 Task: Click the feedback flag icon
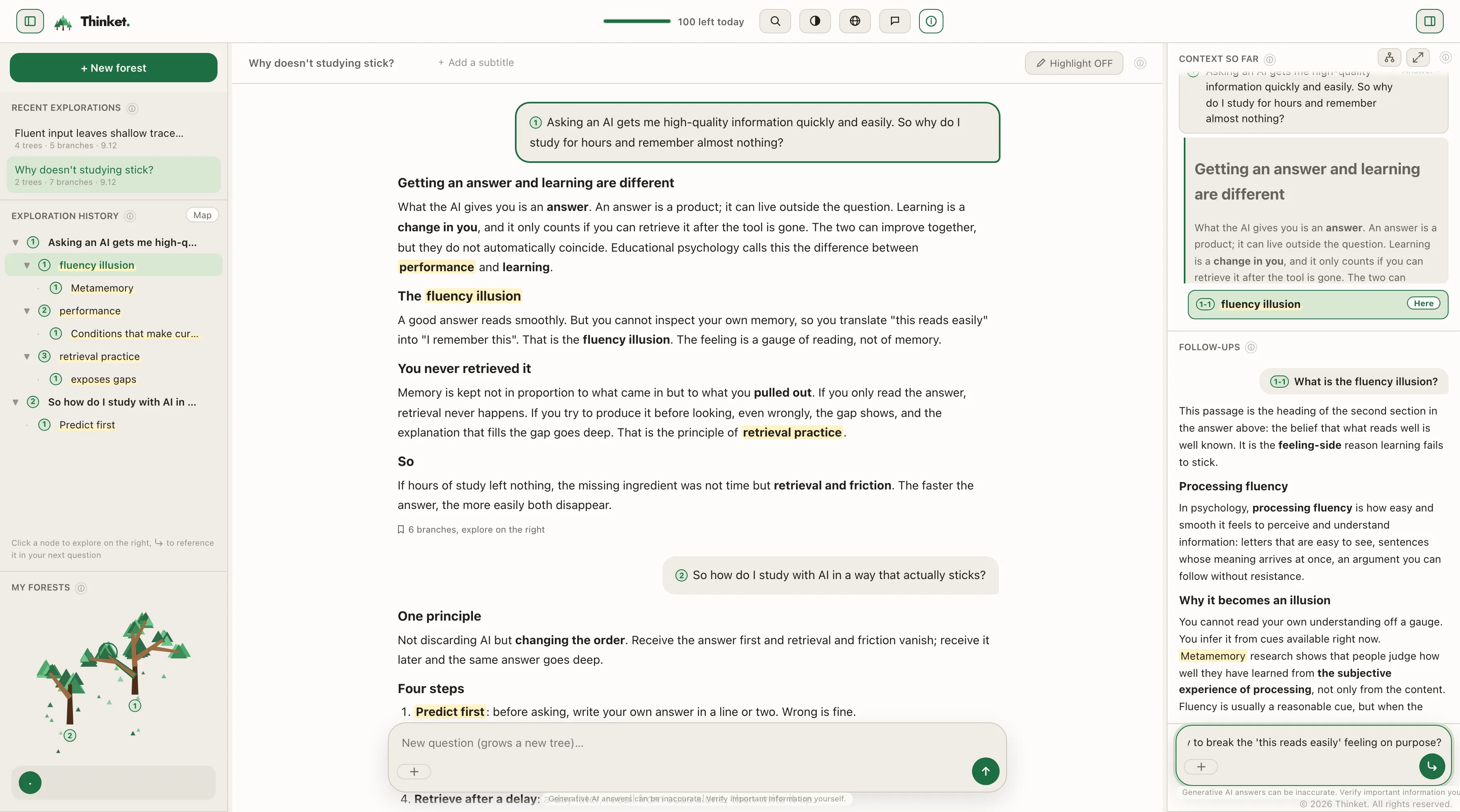coord(895,22)
